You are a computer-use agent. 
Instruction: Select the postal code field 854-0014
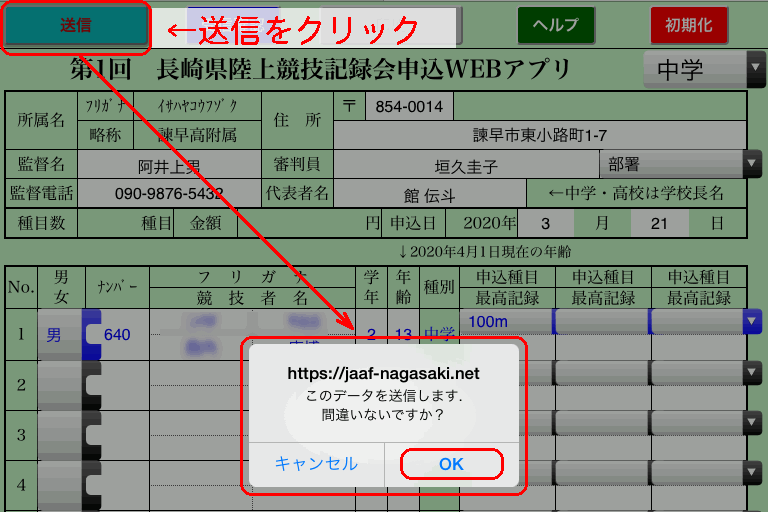click(x=409, y=107)
